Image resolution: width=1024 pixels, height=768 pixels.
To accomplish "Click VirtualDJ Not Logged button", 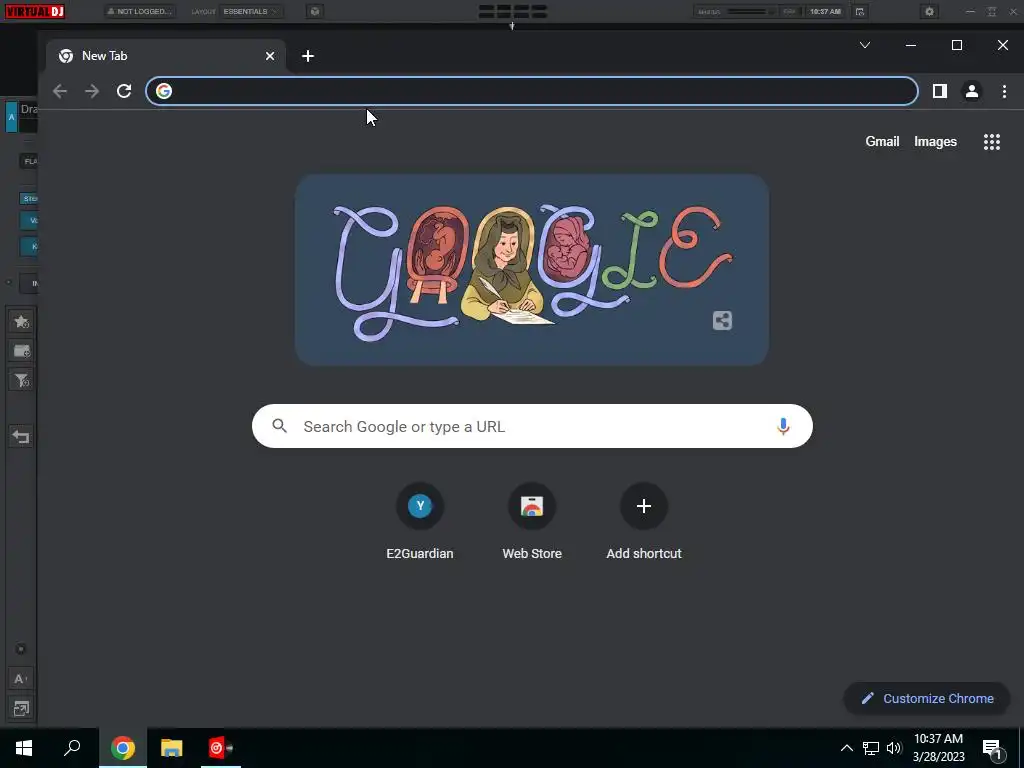I will 140,12.
